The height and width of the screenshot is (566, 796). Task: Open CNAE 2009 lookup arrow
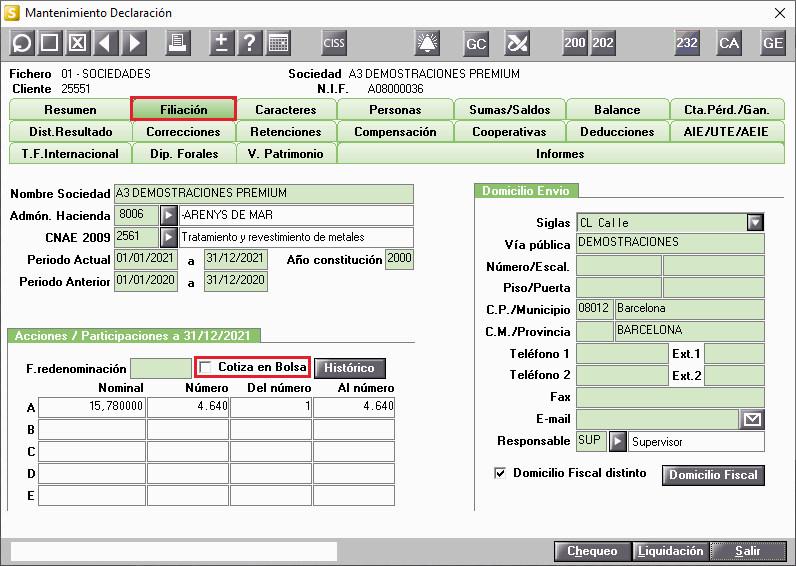pyautogui.click(x=169, y=237)
